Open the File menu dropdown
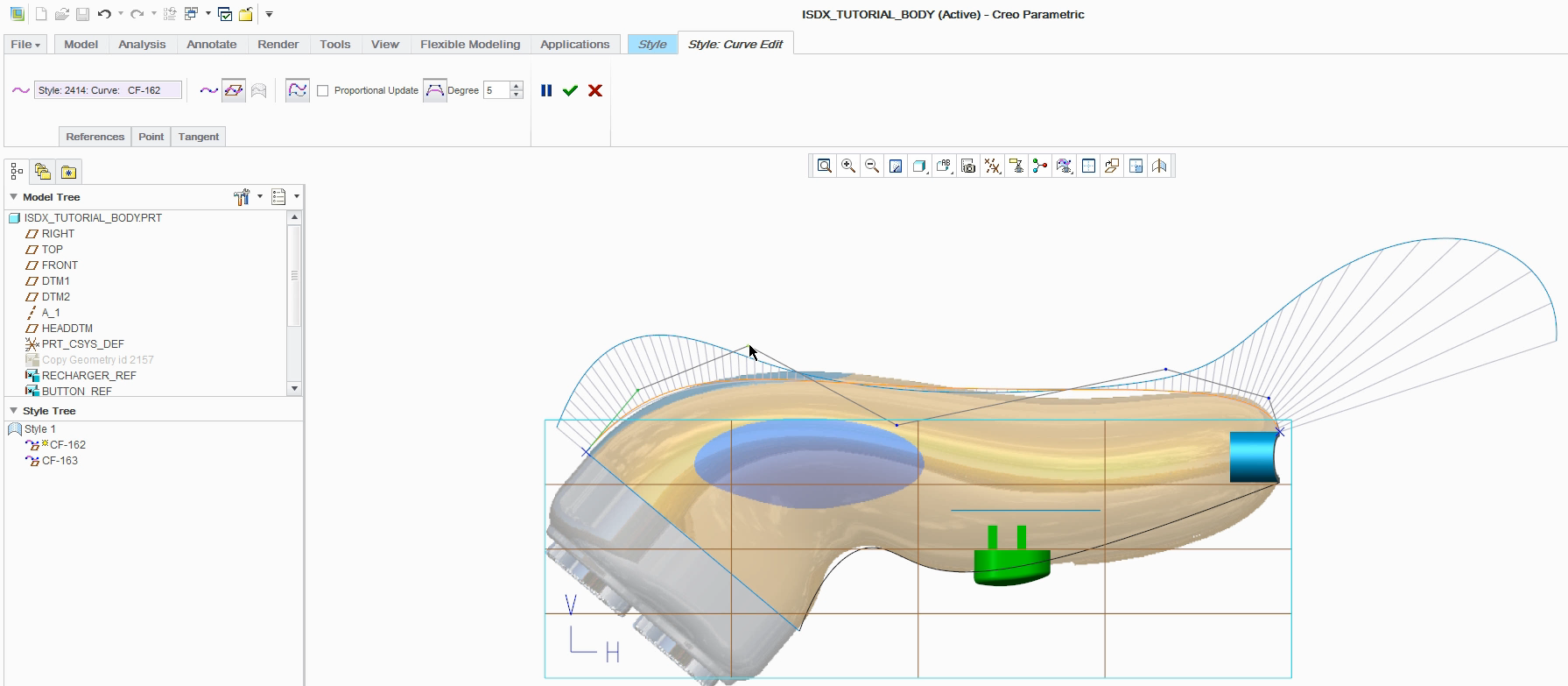 point(25,44)
